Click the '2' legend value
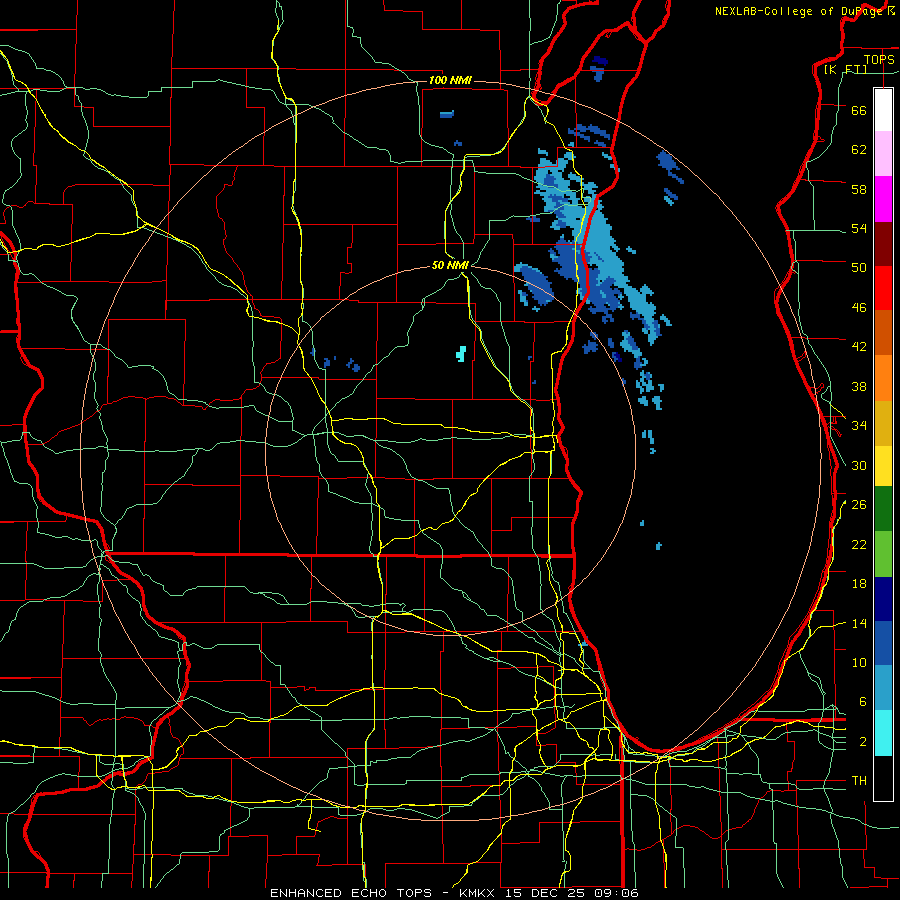The image size is (900, 900). (862, 742)
